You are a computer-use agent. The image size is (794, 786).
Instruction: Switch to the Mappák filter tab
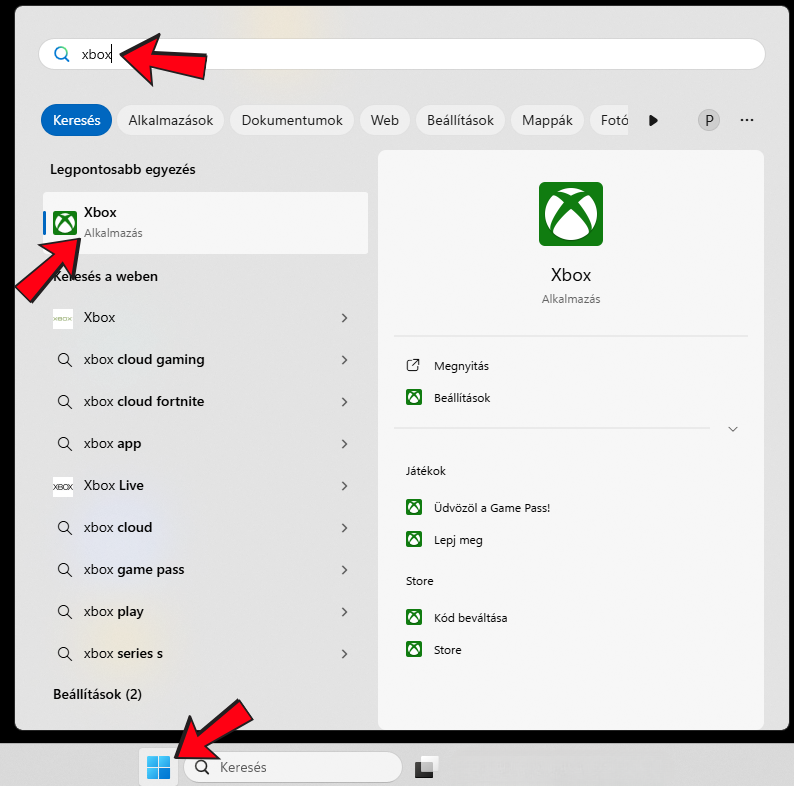[547, 120]
